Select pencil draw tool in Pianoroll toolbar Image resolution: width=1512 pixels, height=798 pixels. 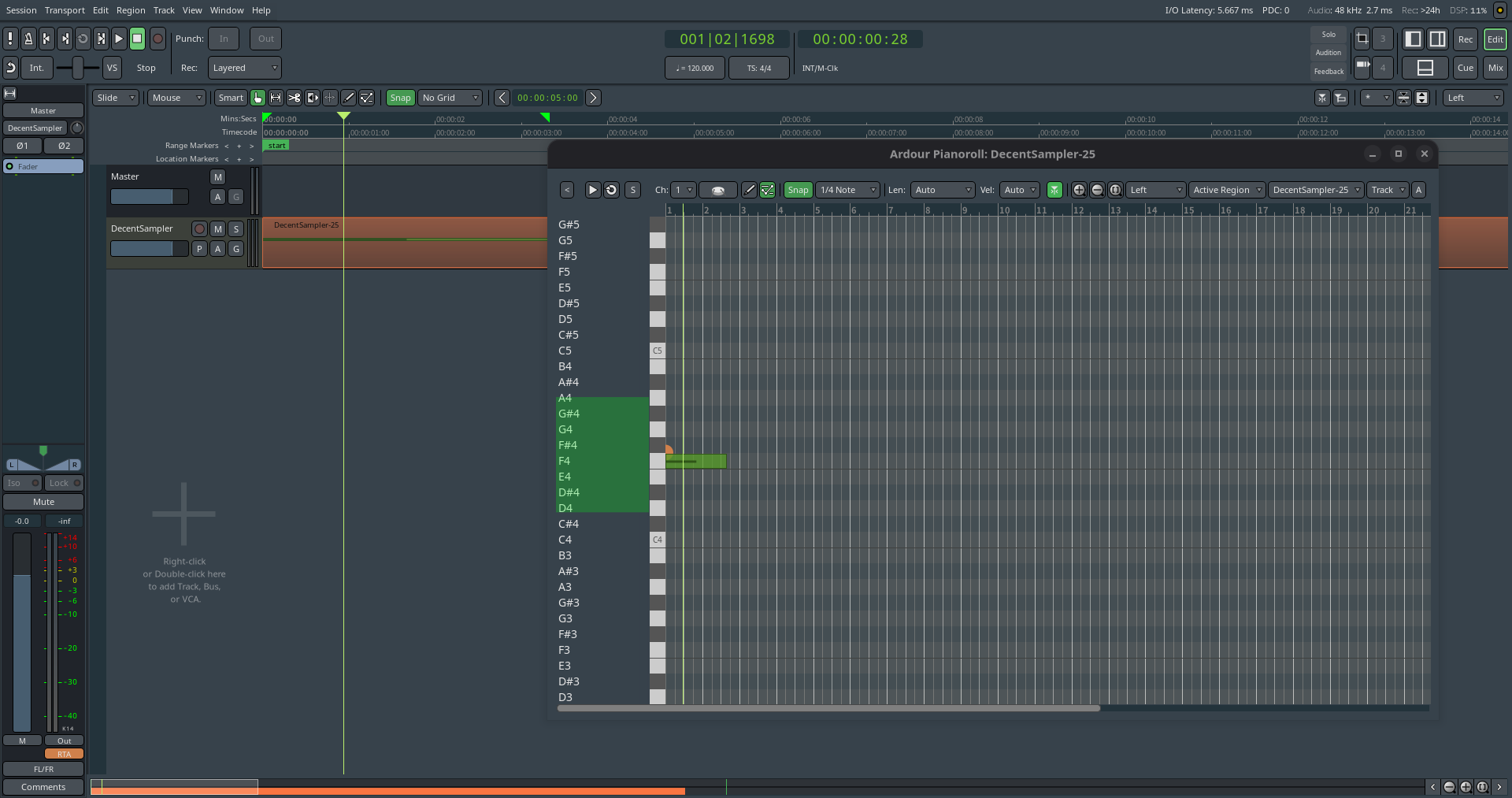pos(749,190)
